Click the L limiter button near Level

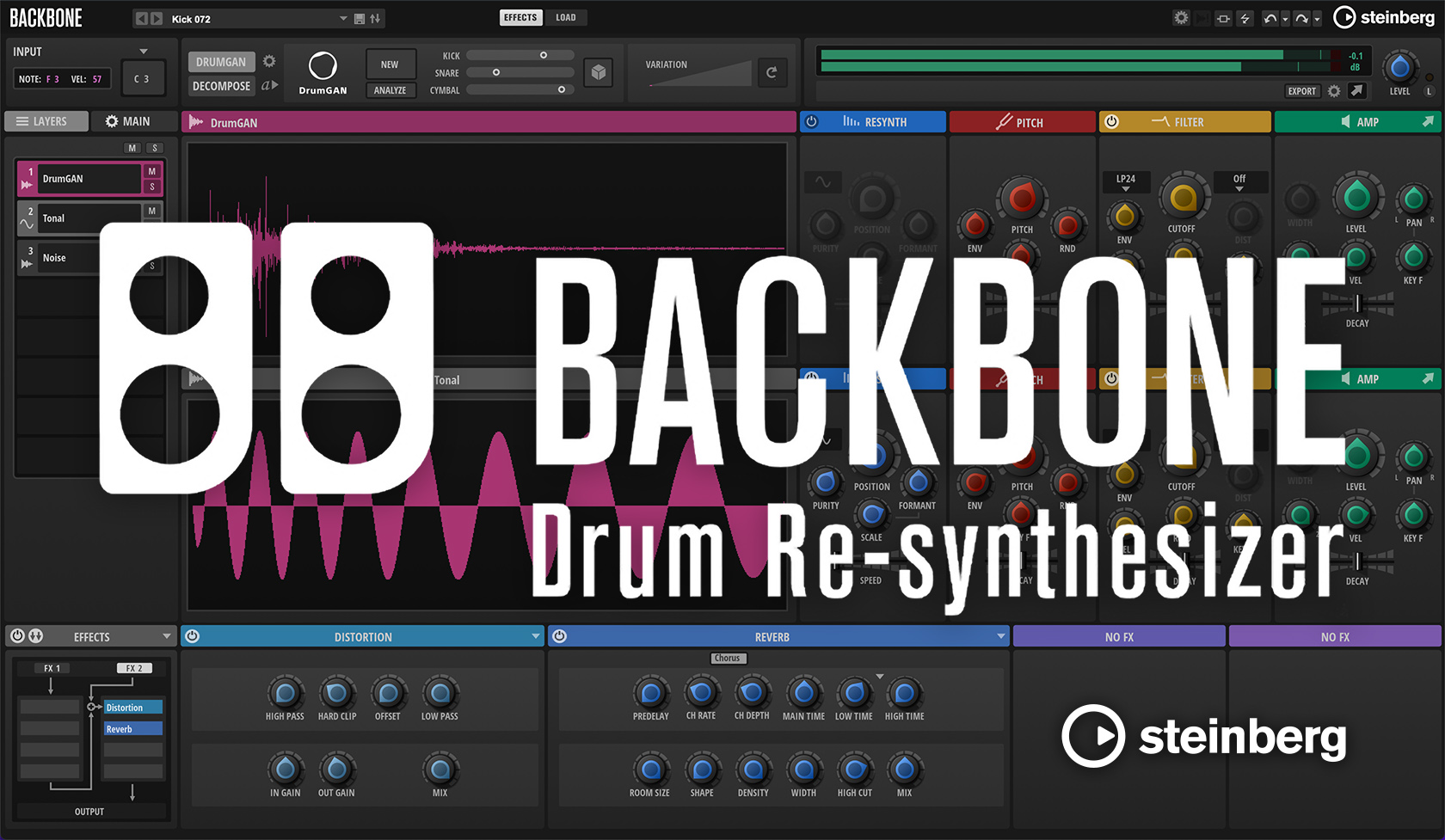[1430, 91]
